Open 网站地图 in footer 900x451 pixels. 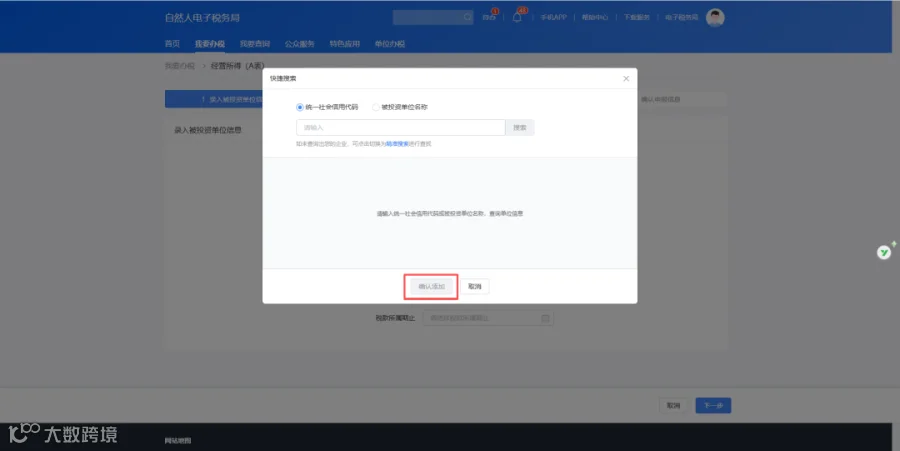point(178,441)
